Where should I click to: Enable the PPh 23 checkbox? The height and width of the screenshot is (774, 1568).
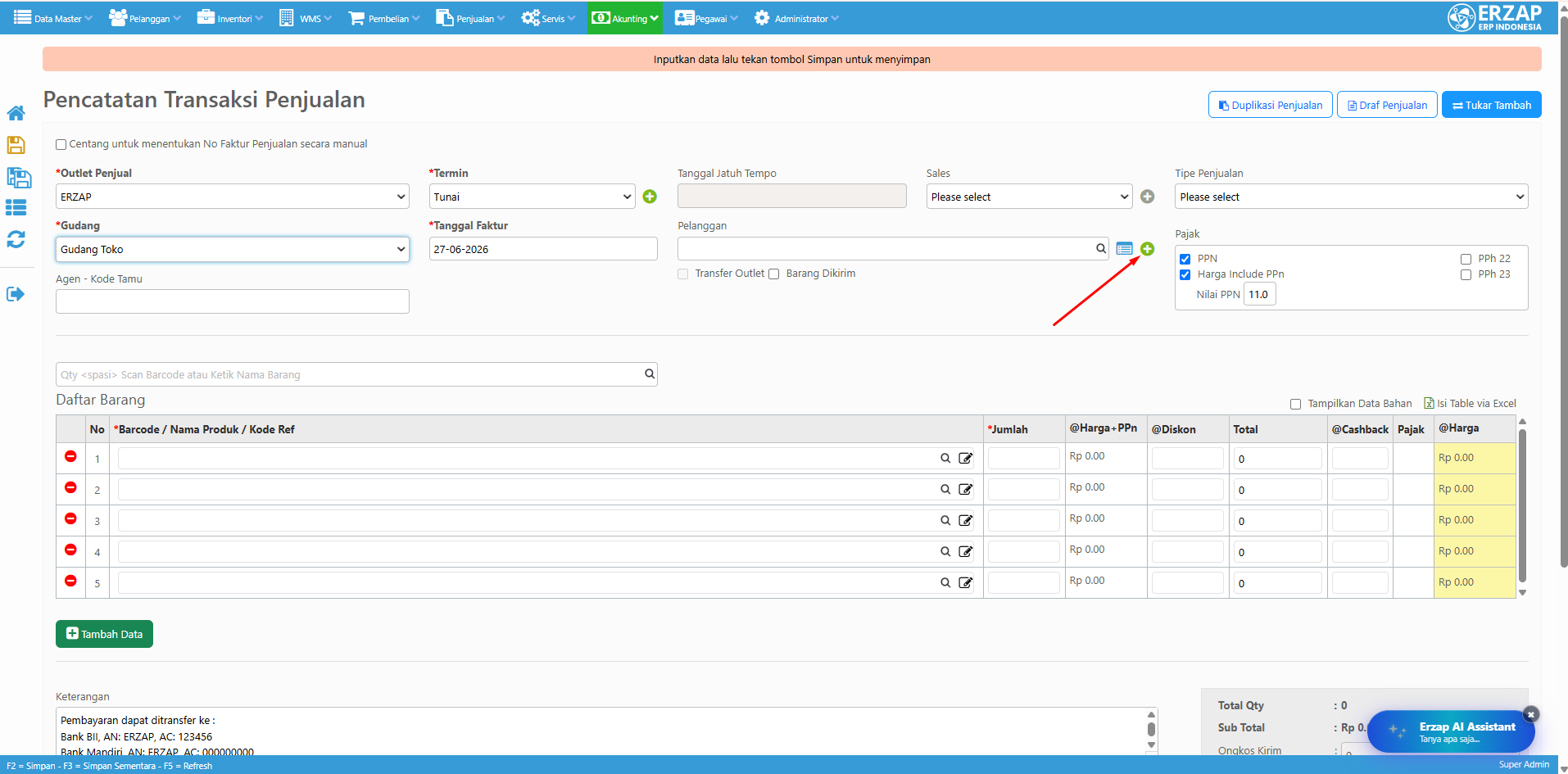point(1466,274)
